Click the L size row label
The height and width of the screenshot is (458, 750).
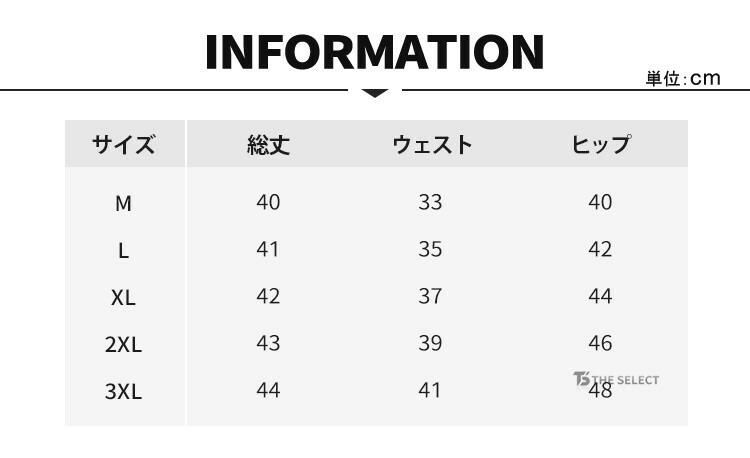point(123,250)
